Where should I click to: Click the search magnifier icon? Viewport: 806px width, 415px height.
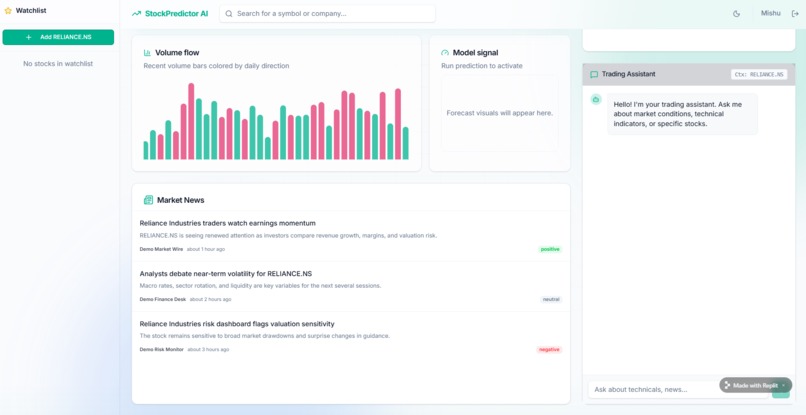point(229,14)
